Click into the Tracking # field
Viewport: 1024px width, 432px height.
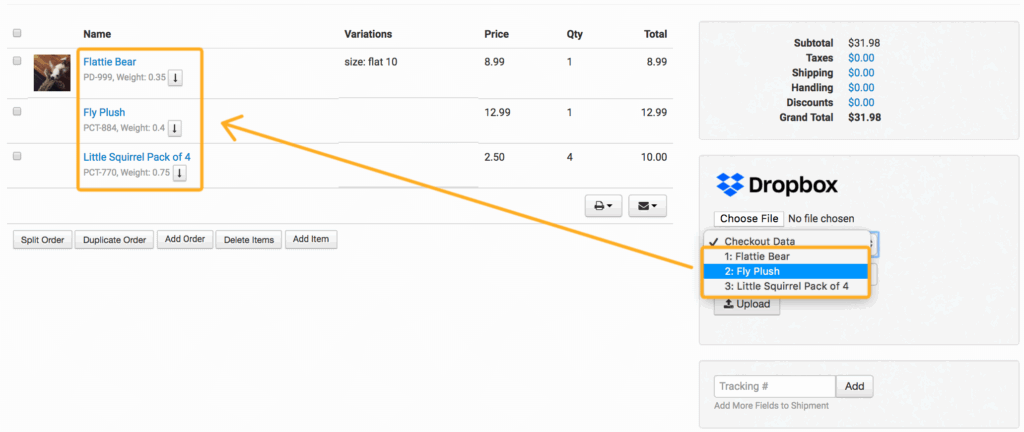click(774, 386)
